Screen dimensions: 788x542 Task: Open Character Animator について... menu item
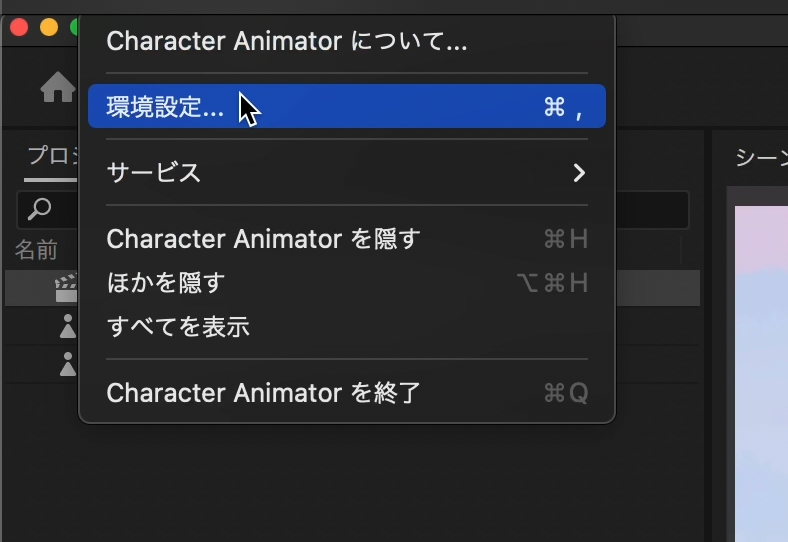click(286, 41)
